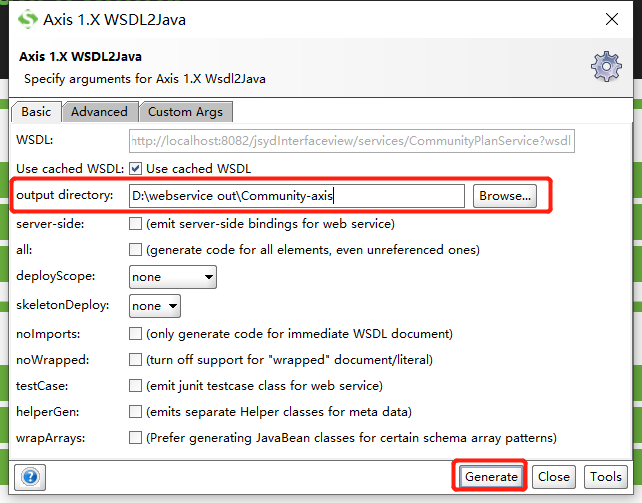Viewport: 642px width, 503px height.
Task: Click the green Axis logo in title bar
Action: point(27,19)
